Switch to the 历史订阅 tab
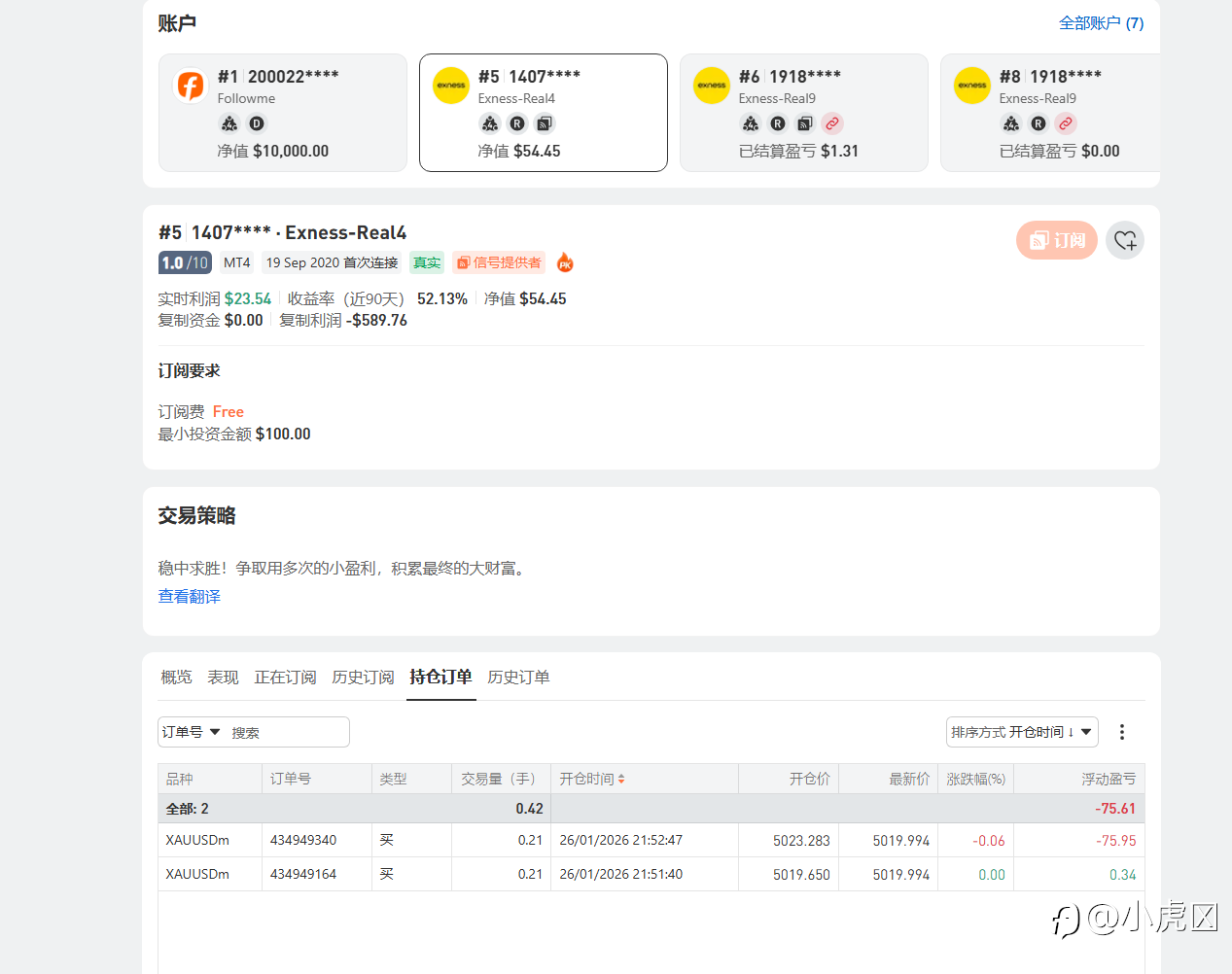The height and width of the screenshot is (974, 1232). click(x=363, y=677)
